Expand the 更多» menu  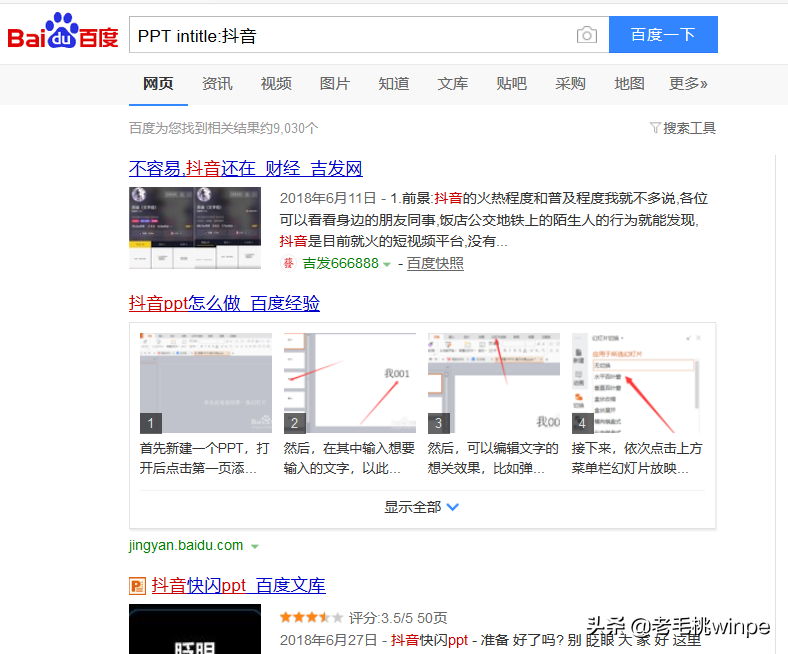coord(688,83)
